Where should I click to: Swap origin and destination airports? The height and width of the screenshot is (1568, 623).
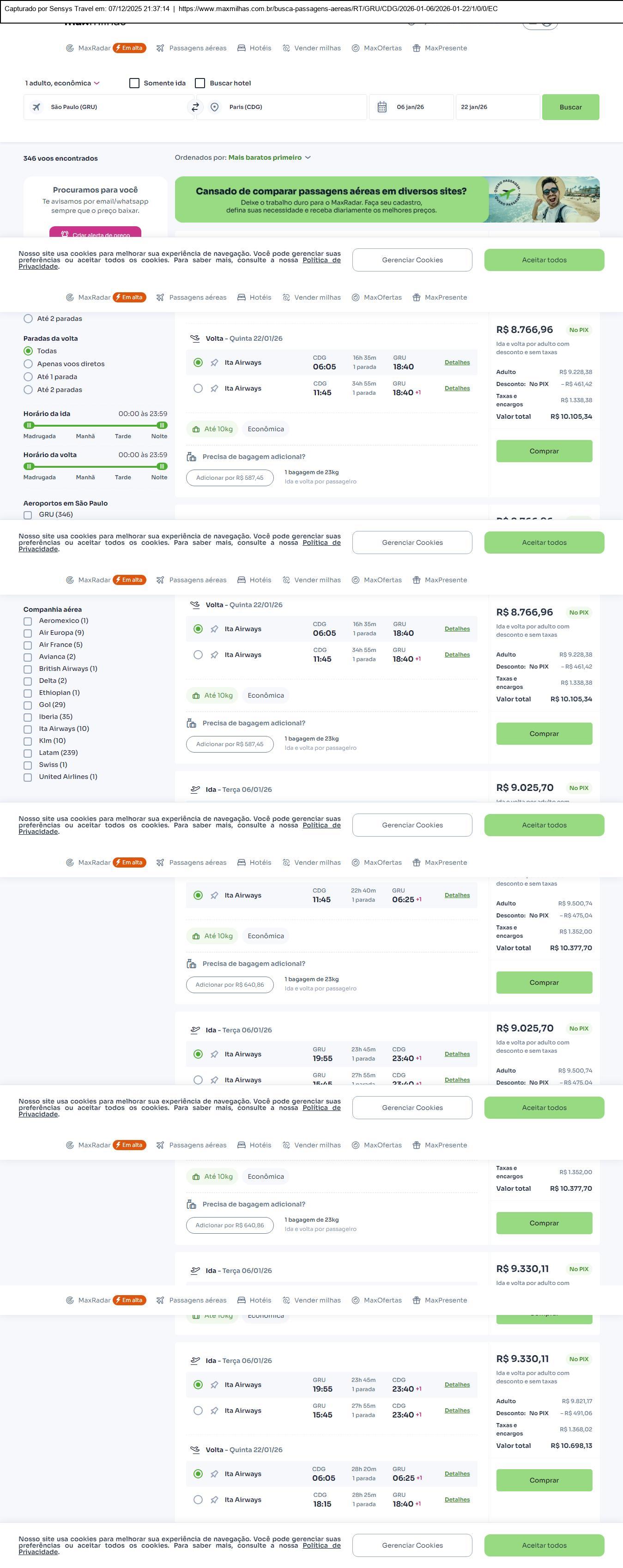[195, 107]
